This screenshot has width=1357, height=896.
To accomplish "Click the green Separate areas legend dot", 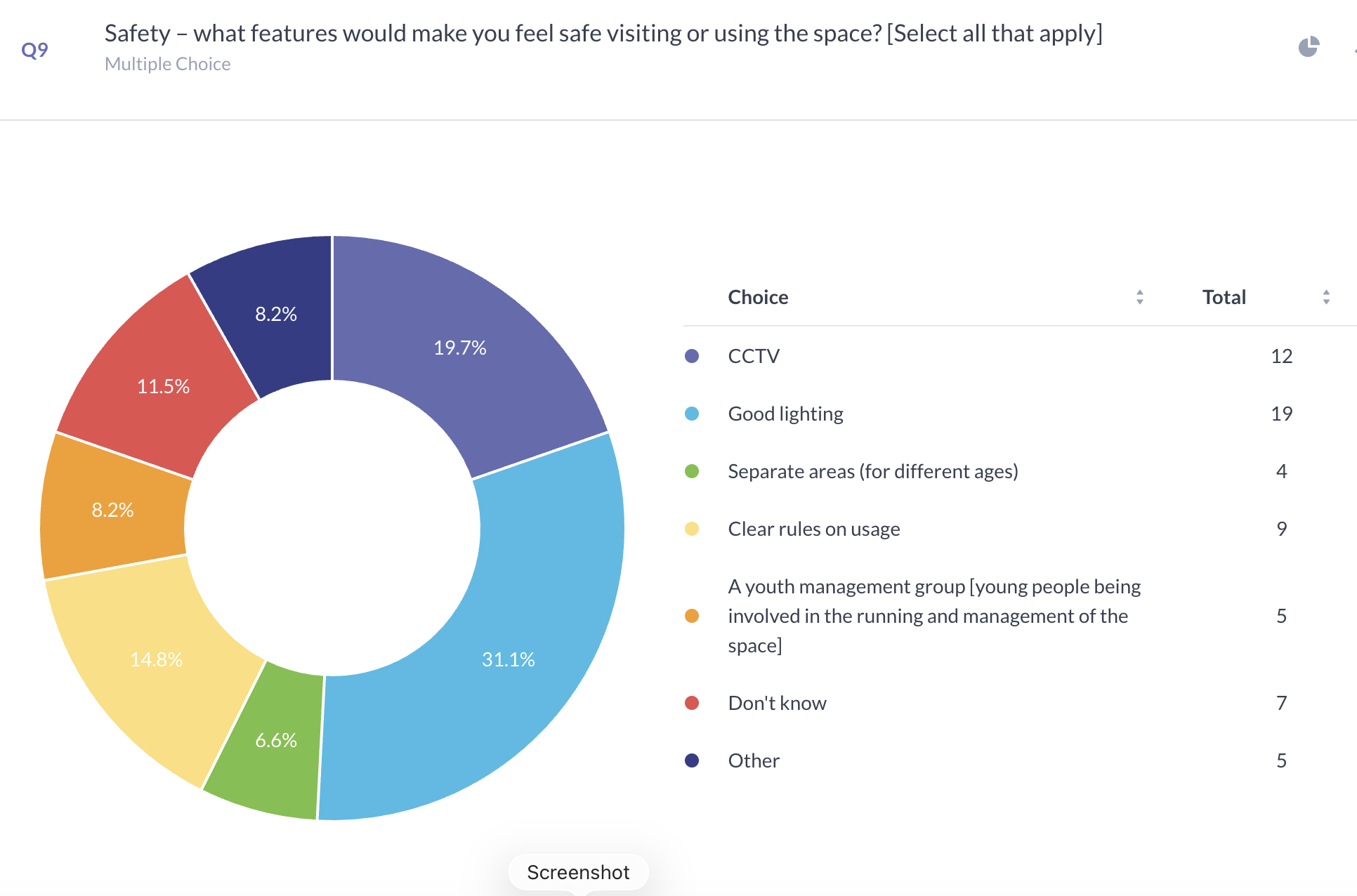I will (692, 471).
